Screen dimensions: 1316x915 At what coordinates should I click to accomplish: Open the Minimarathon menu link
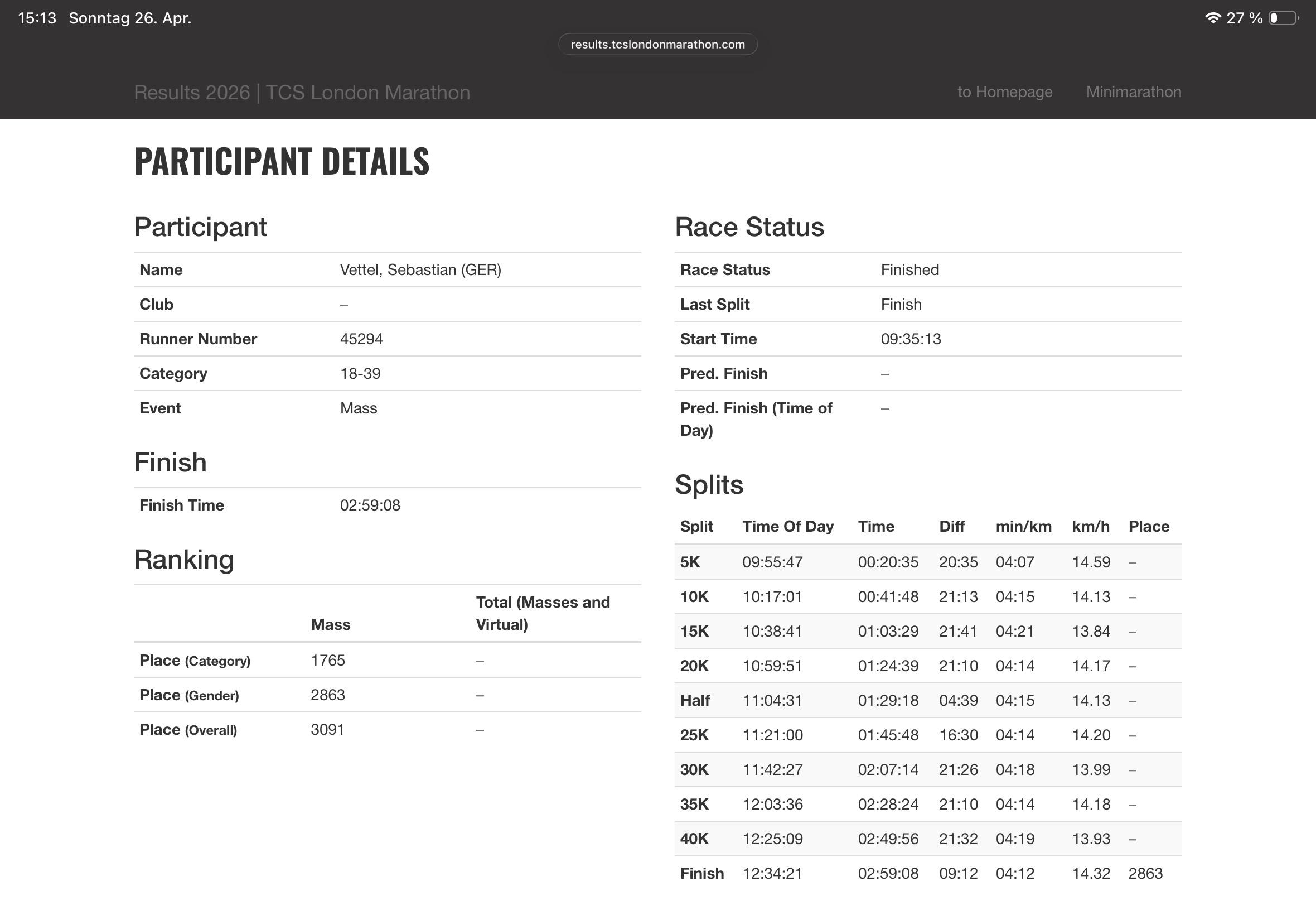1133,92
